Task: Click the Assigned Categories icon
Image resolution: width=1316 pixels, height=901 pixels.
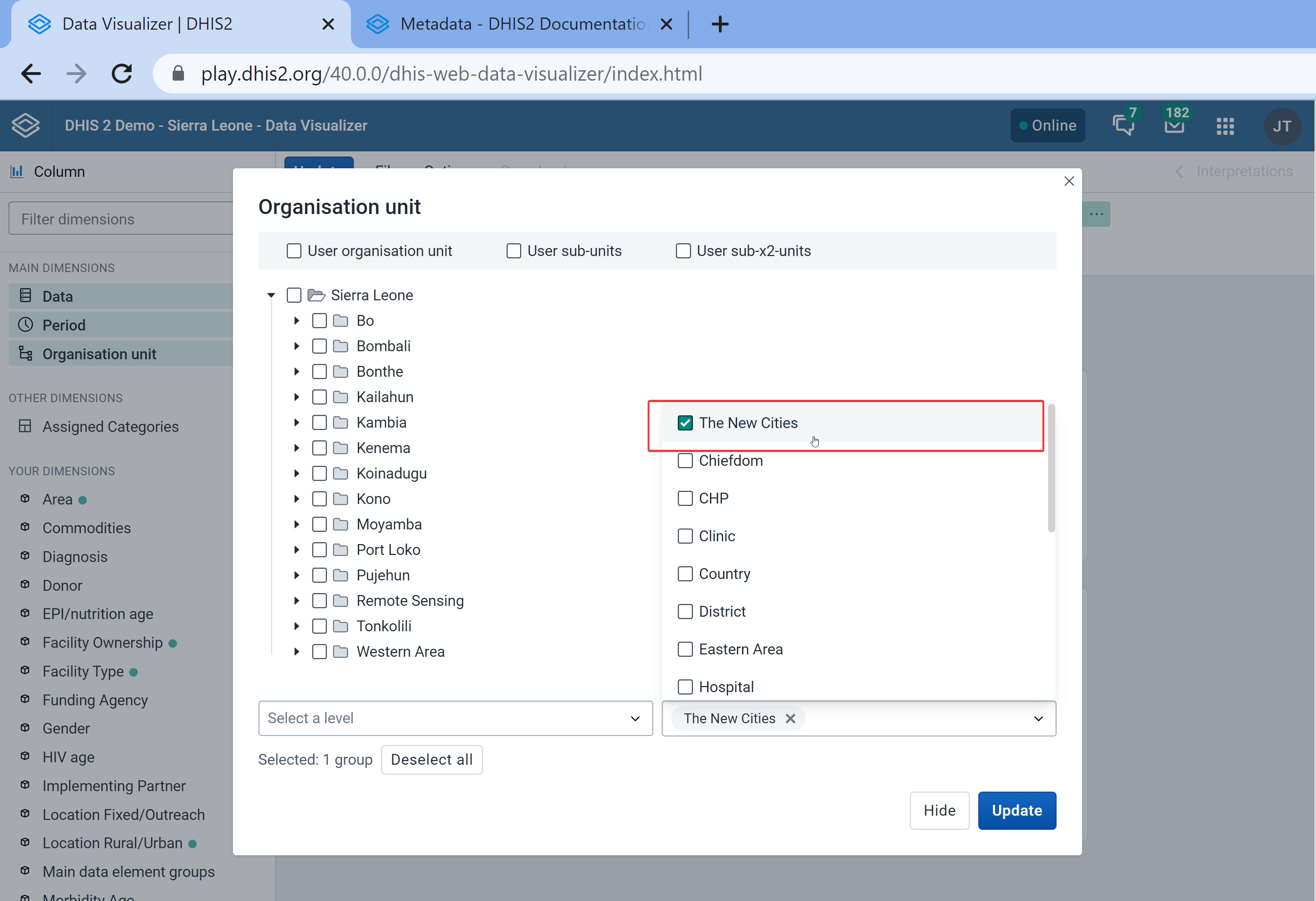Action: click(x=25, y=426)
